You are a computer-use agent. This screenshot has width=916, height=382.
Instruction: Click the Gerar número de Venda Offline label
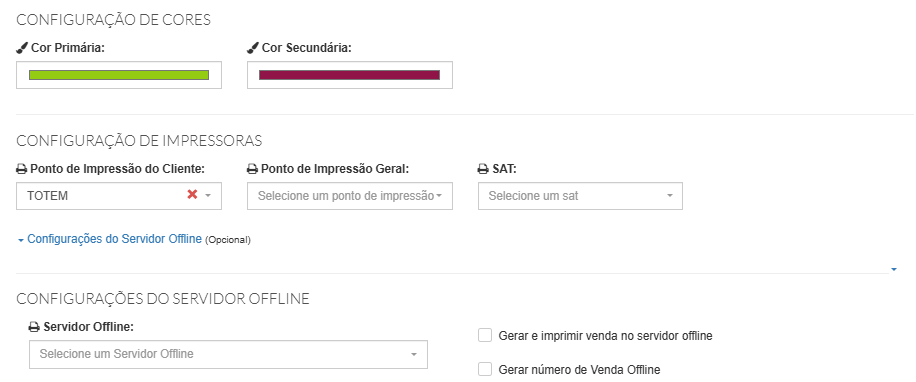pyautogui.click(x=580, y=370)
